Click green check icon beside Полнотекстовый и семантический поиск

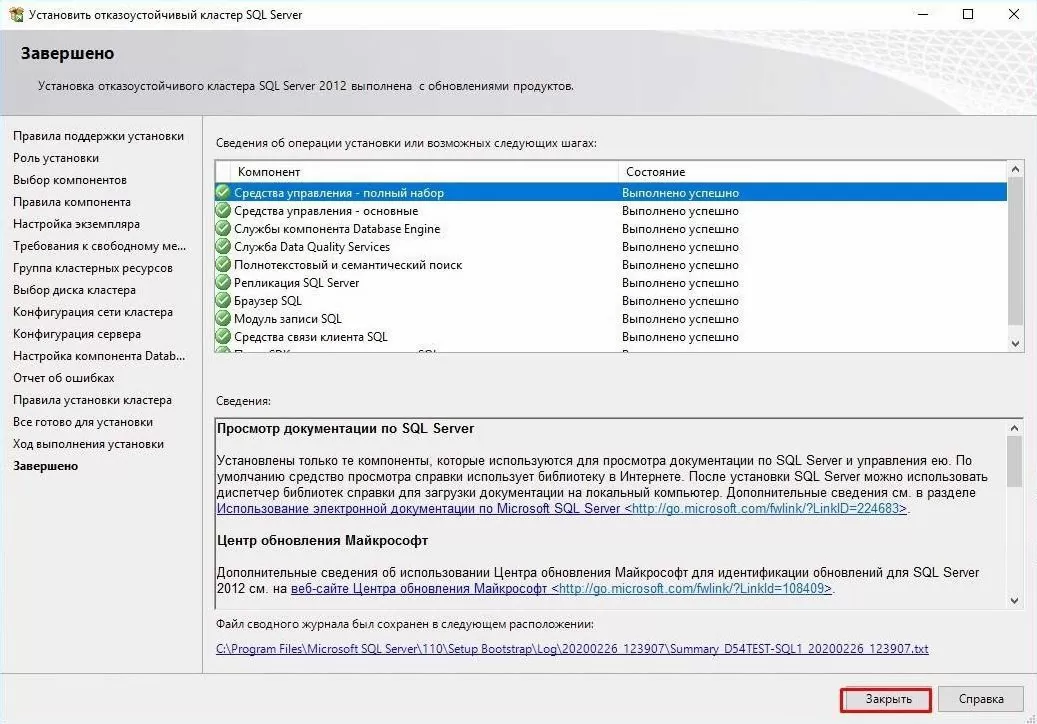(x=224, y=264)
